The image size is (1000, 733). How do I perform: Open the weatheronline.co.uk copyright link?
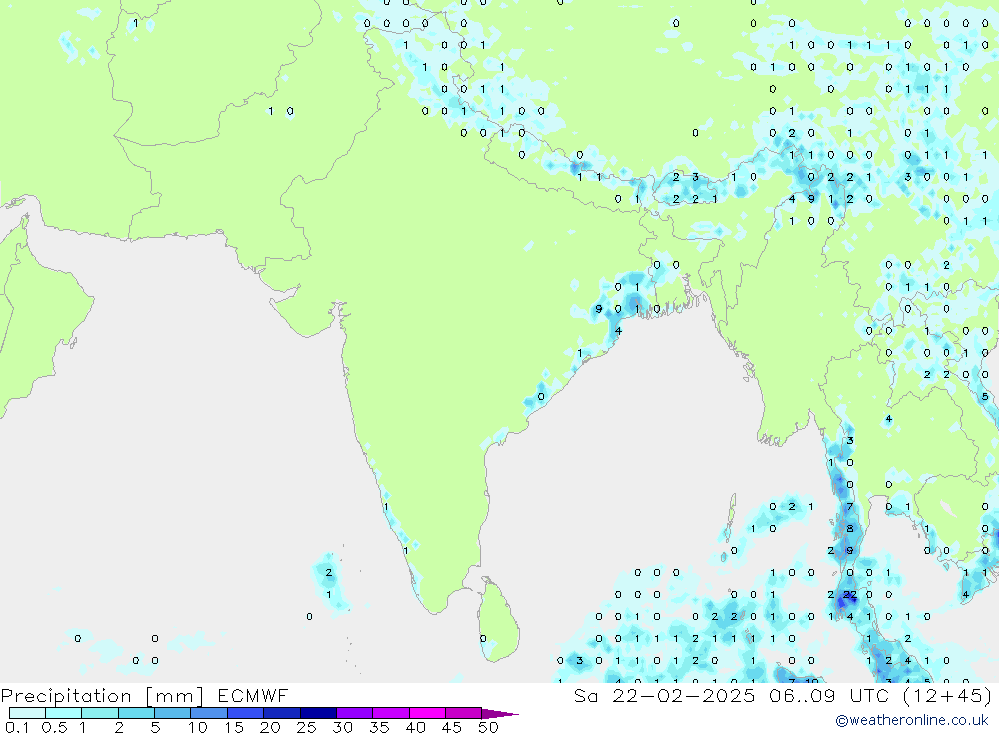pos(912,720)
